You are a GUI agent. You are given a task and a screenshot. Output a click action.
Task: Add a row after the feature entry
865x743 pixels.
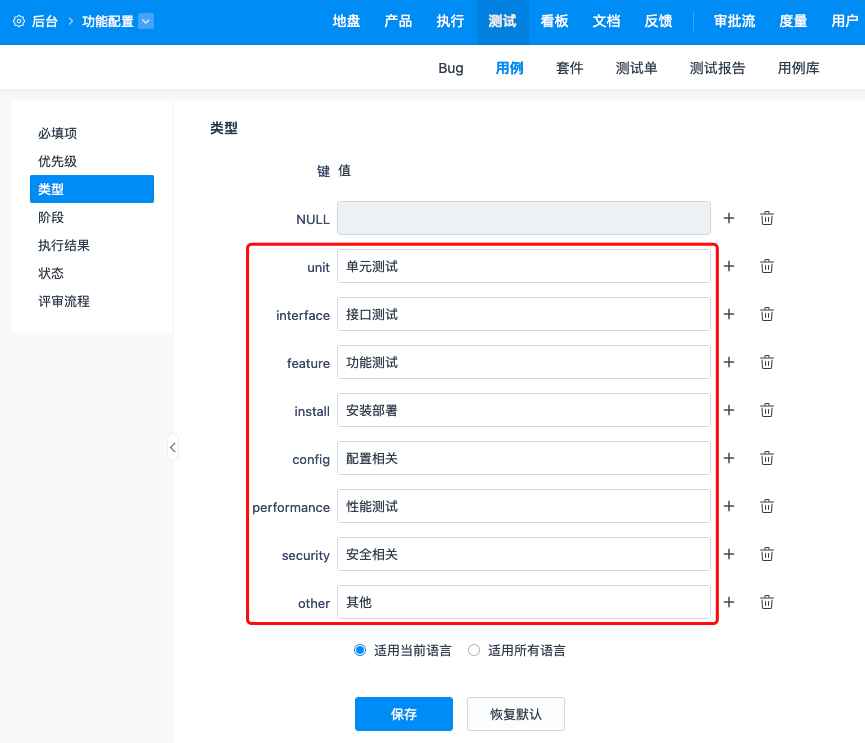tap(729, 362)
